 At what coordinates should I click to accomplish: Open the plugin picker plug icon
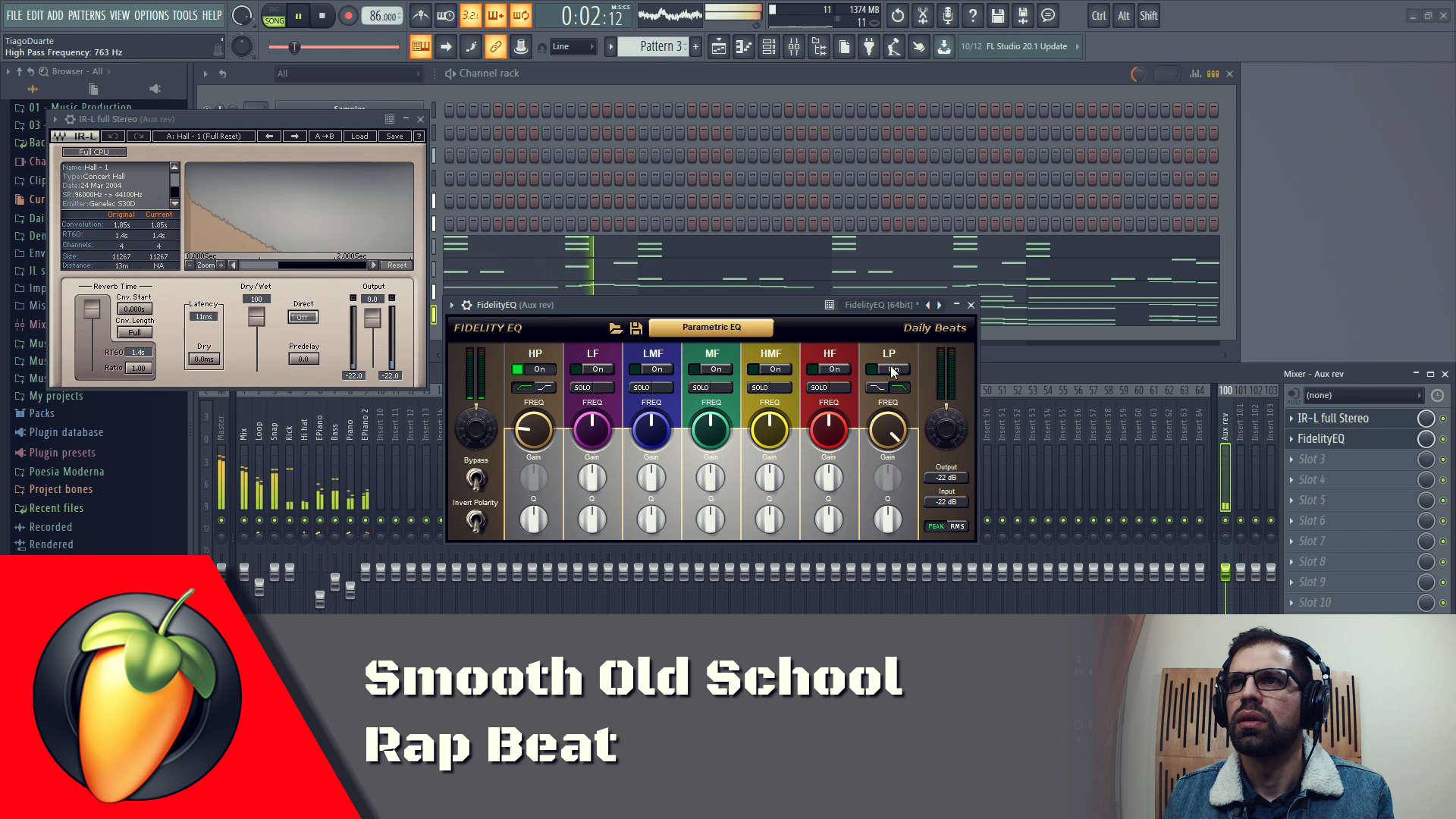pos(869,47)
